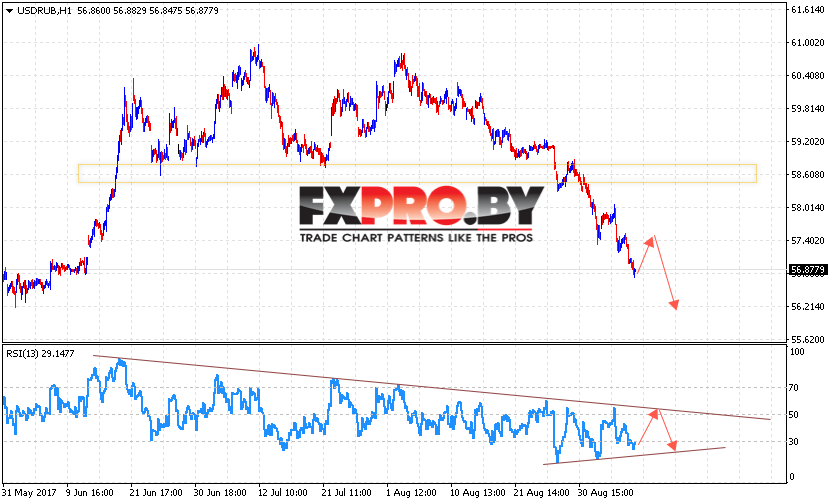This screenshot has height=504, width=829.
Task: Select price scale value 57.4020
Action: click(807, 241)
